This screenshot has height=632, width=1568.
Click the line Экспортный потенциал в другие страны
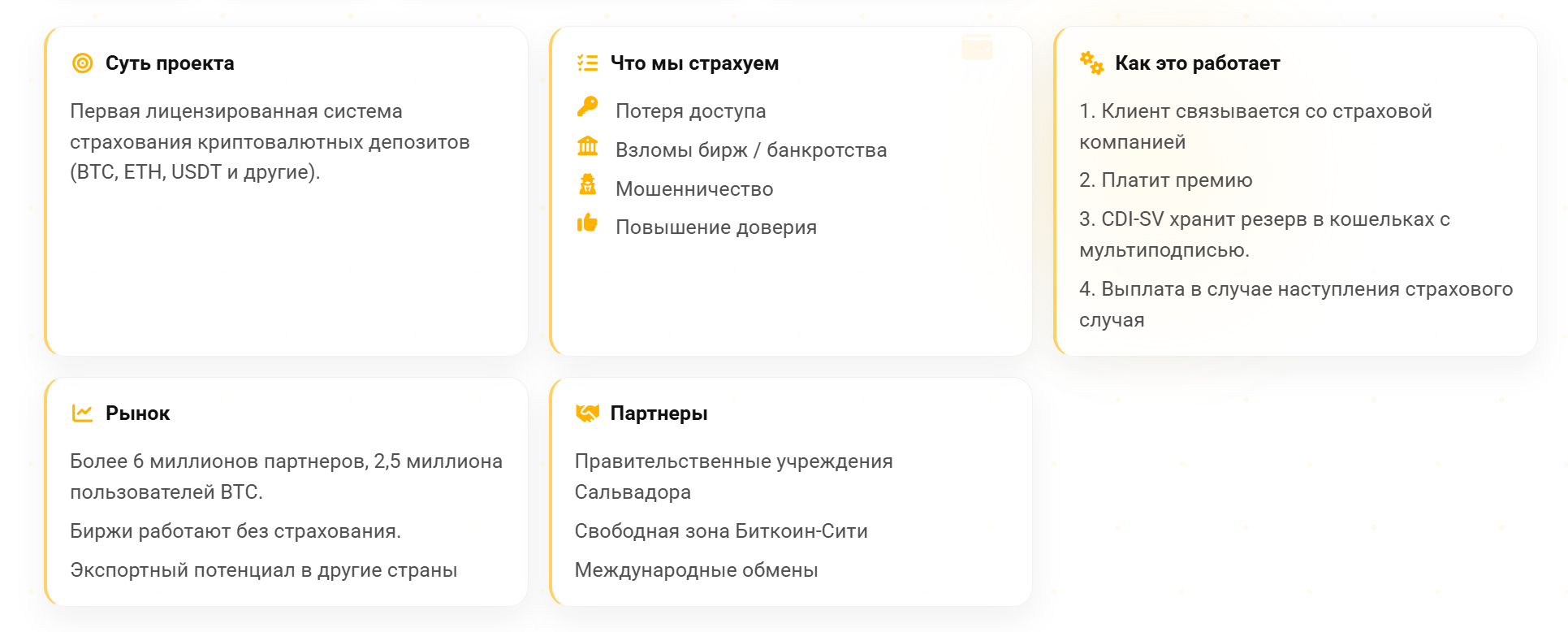[x=263, y=570]
